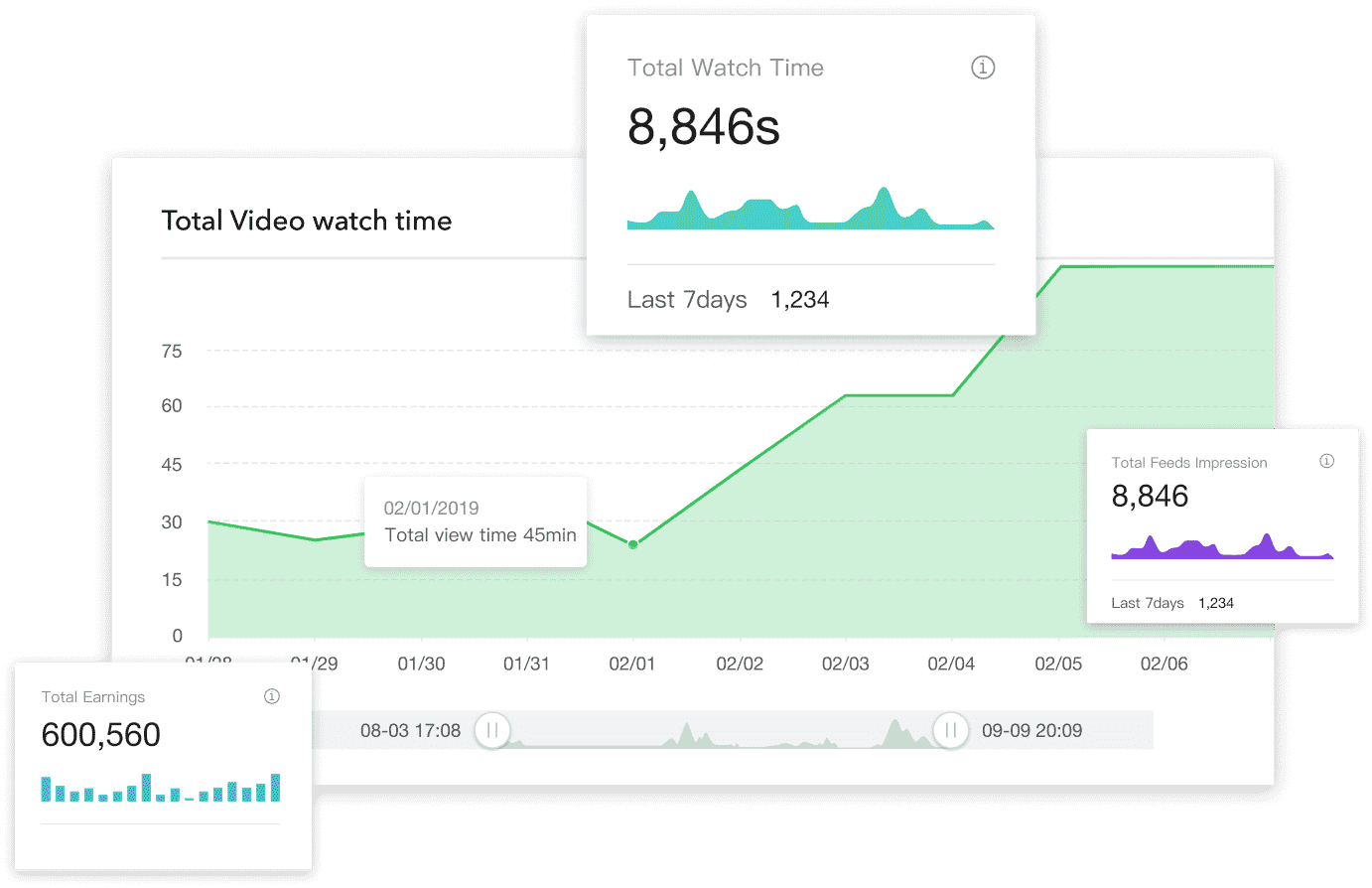Click the x-axis label 02/04

951,664
